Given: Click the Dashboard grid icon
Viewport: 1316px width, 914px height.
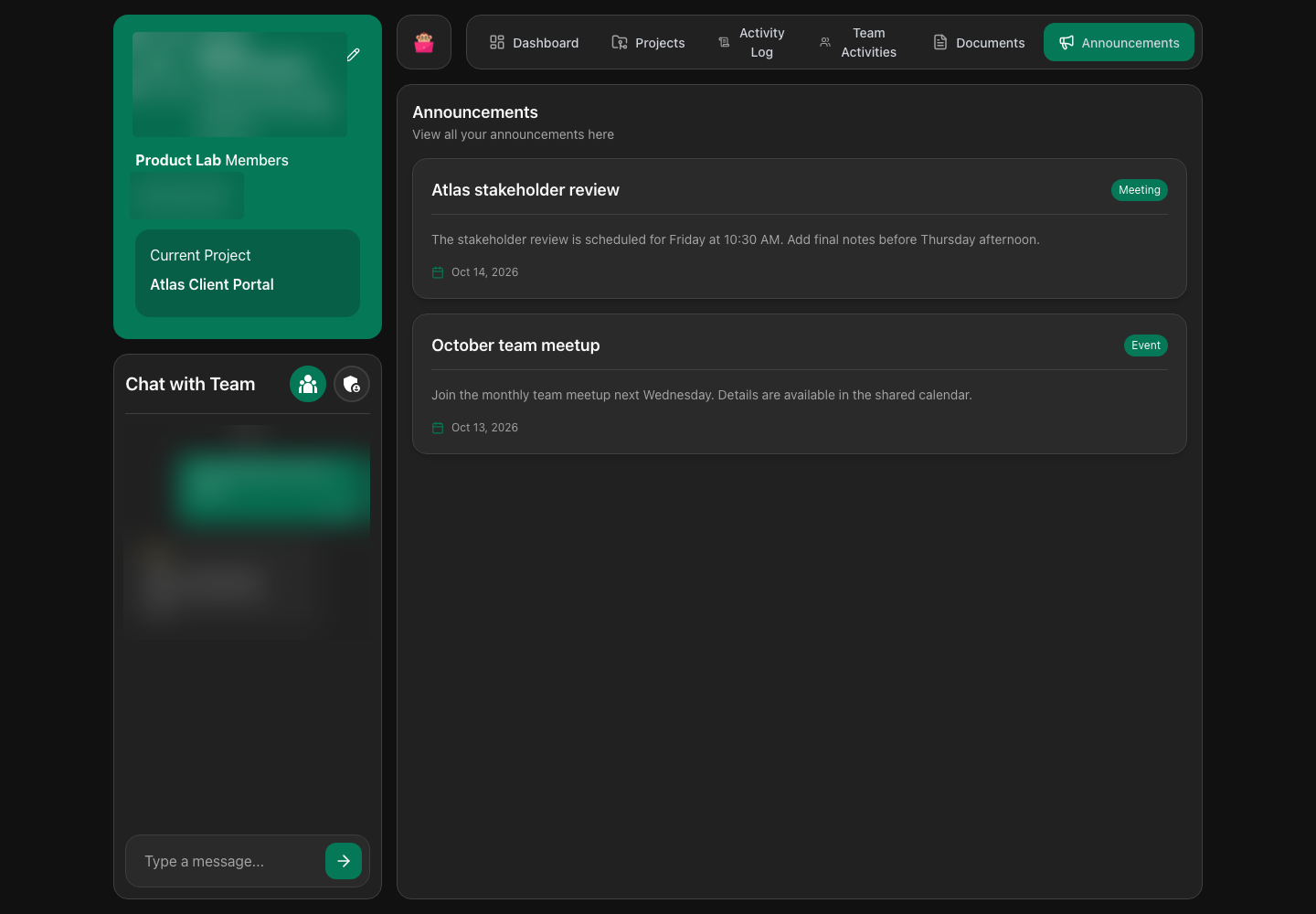Looking at the screenshot, I should click(497, 42).
